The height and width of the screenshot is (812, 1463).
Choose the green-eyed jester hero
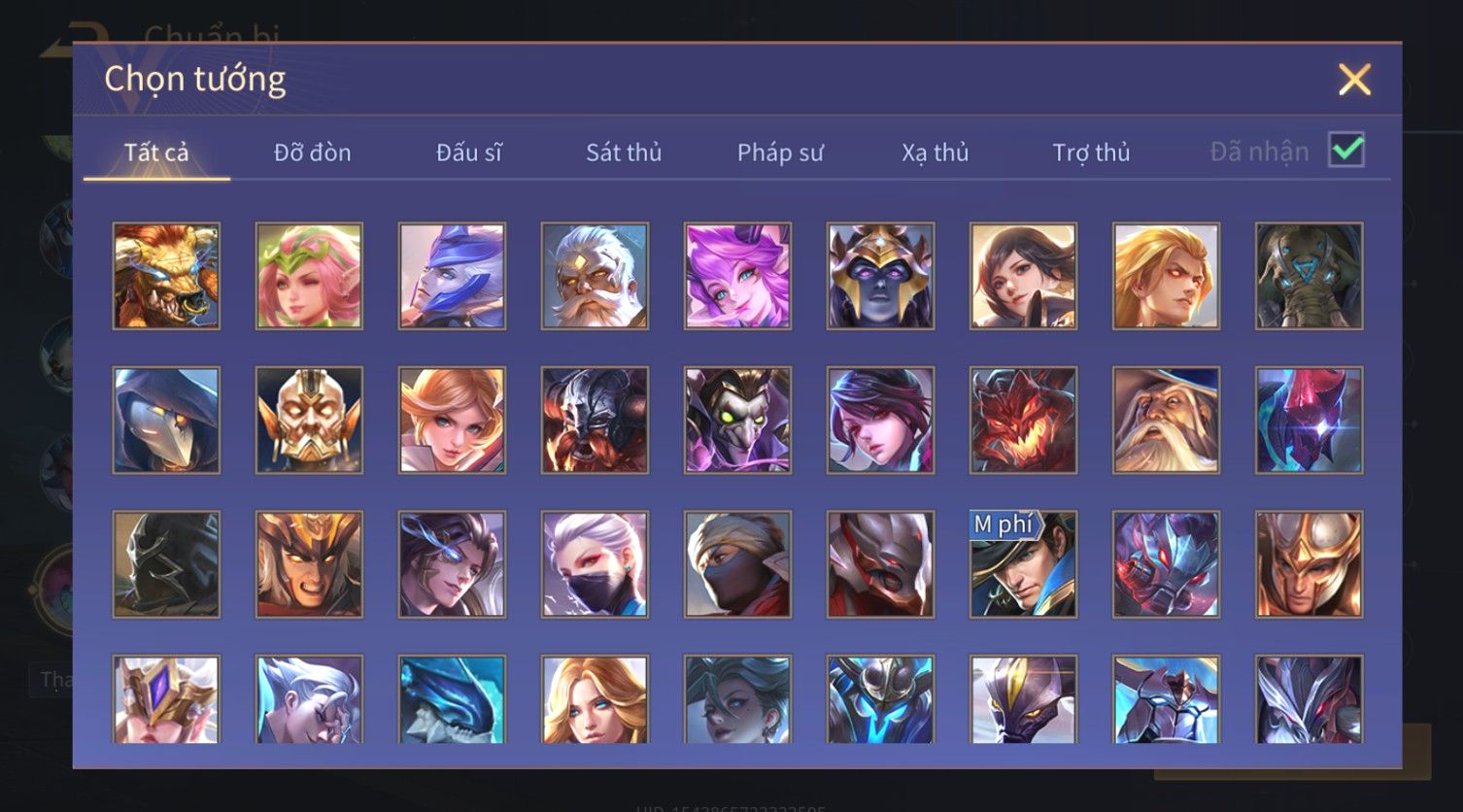click(737, 420)
